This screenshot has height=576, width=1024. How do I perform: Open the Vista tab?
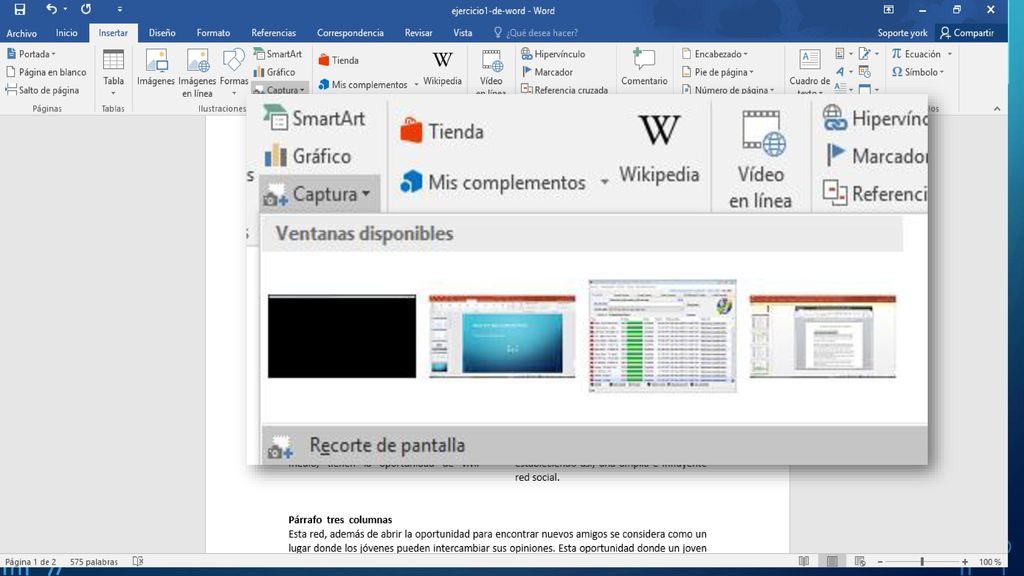[x=462, y=33]
